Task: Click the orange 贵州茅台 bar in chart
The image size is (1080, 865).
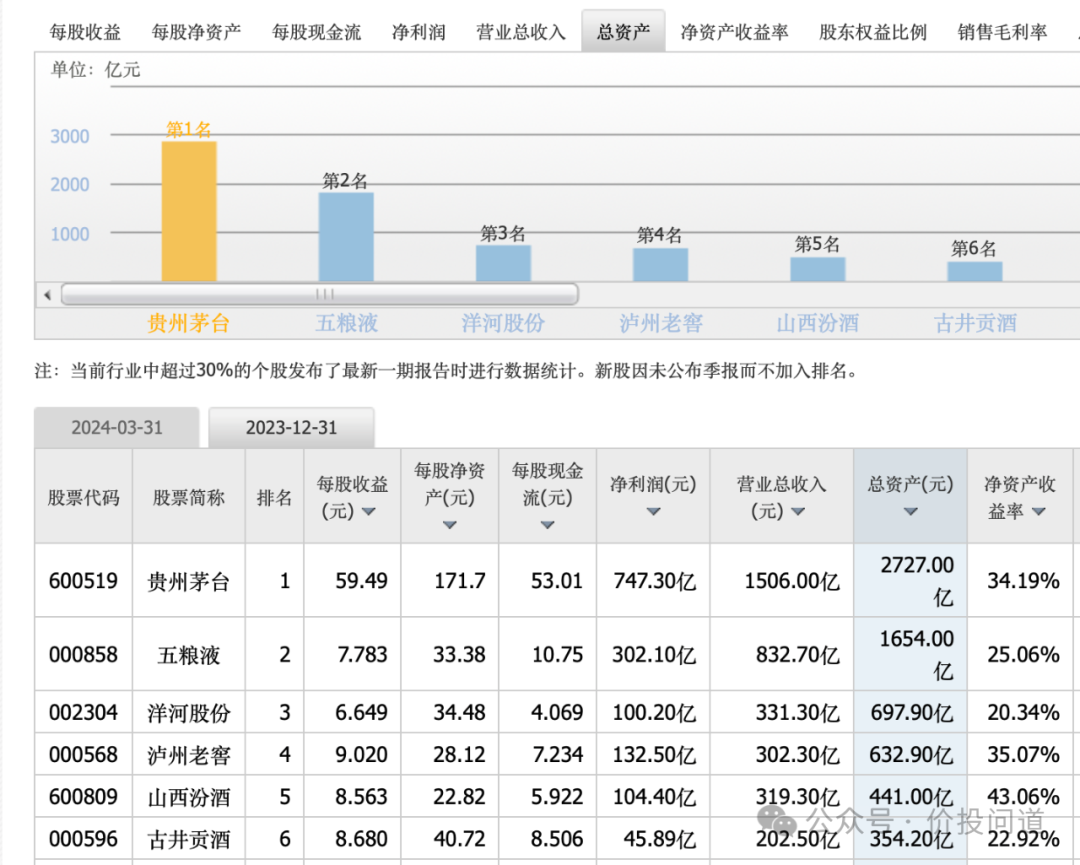Action: [189, 211]
